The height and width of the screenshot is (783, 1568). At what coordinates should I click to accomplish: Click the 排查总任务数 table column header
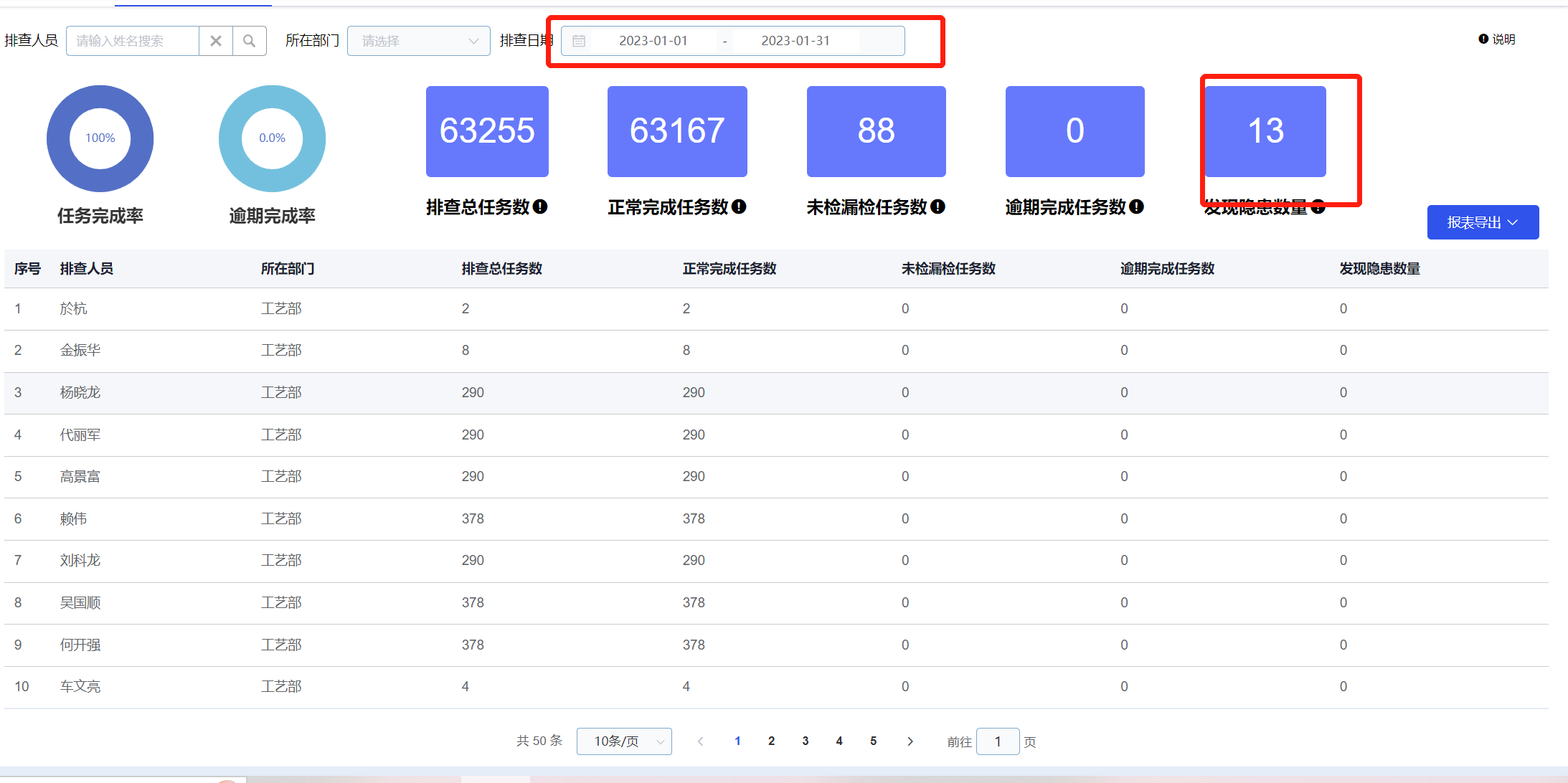502,269
